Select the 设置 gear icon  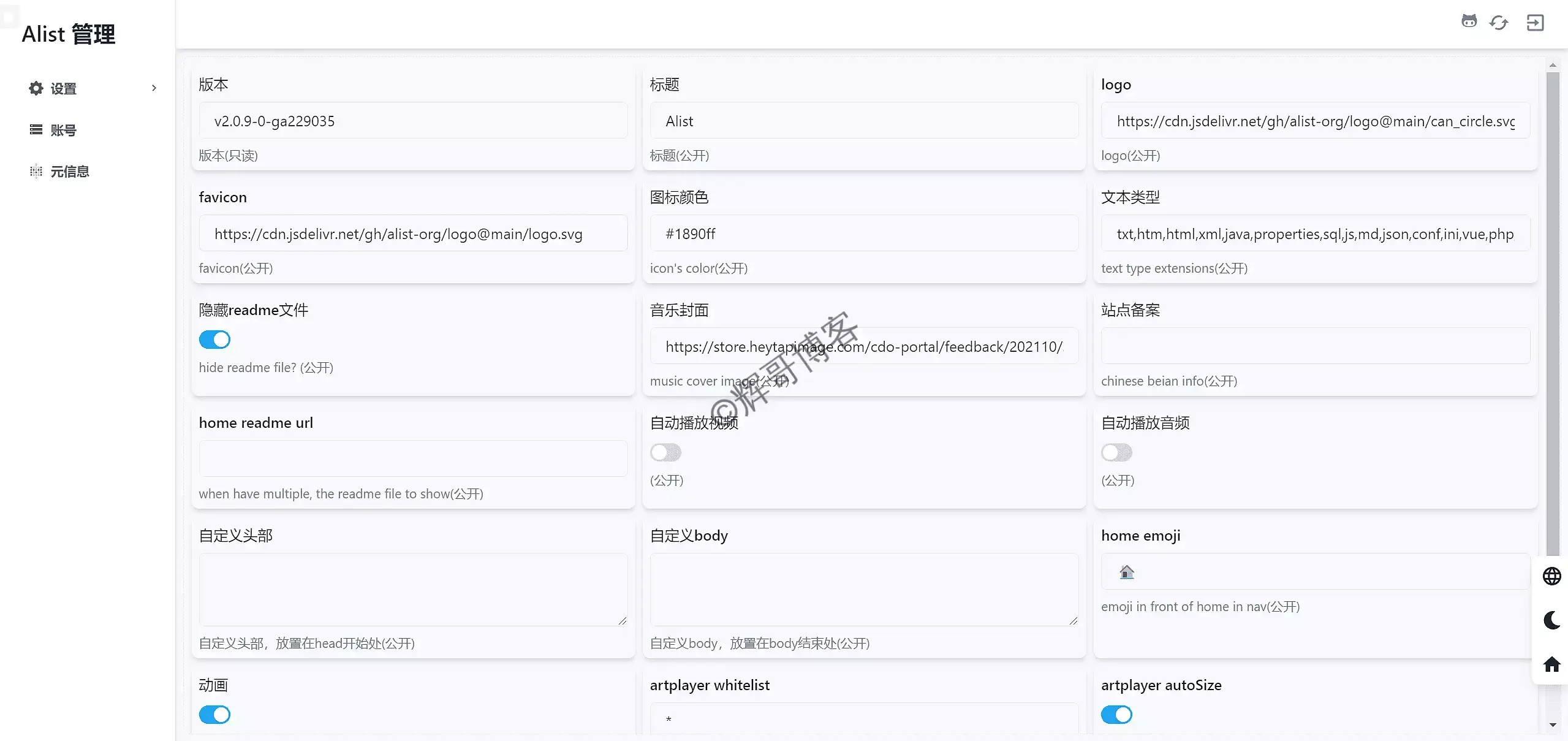pyautogui.click(x=36, y=88)
